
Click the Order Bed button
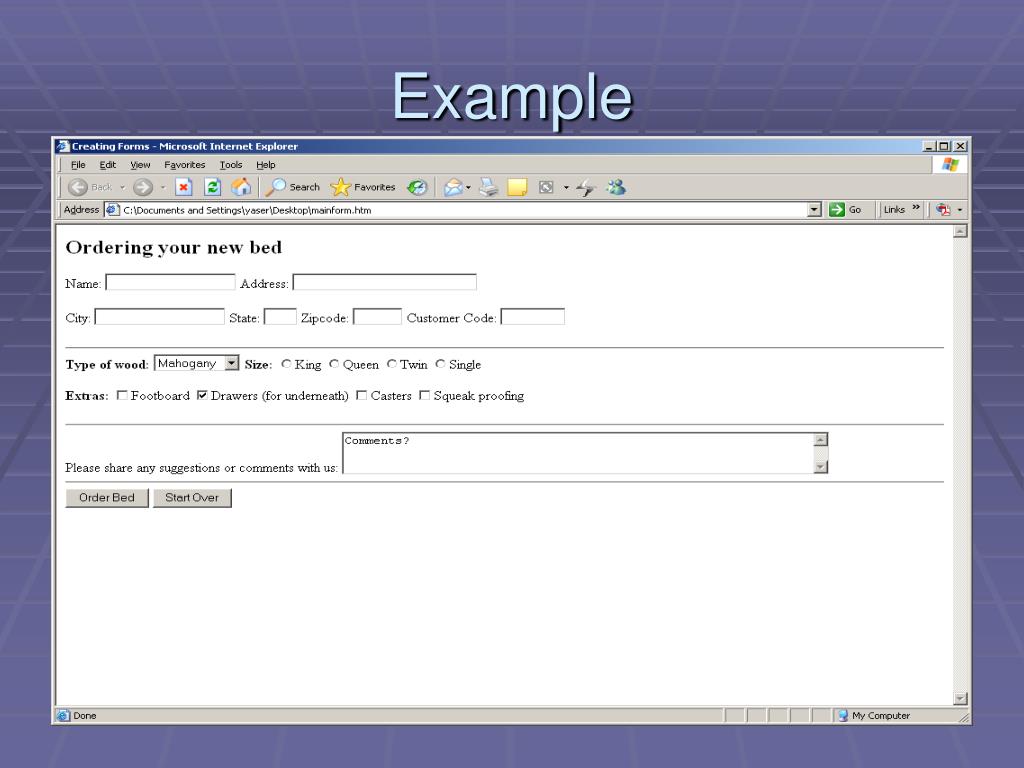pos(107,498)
